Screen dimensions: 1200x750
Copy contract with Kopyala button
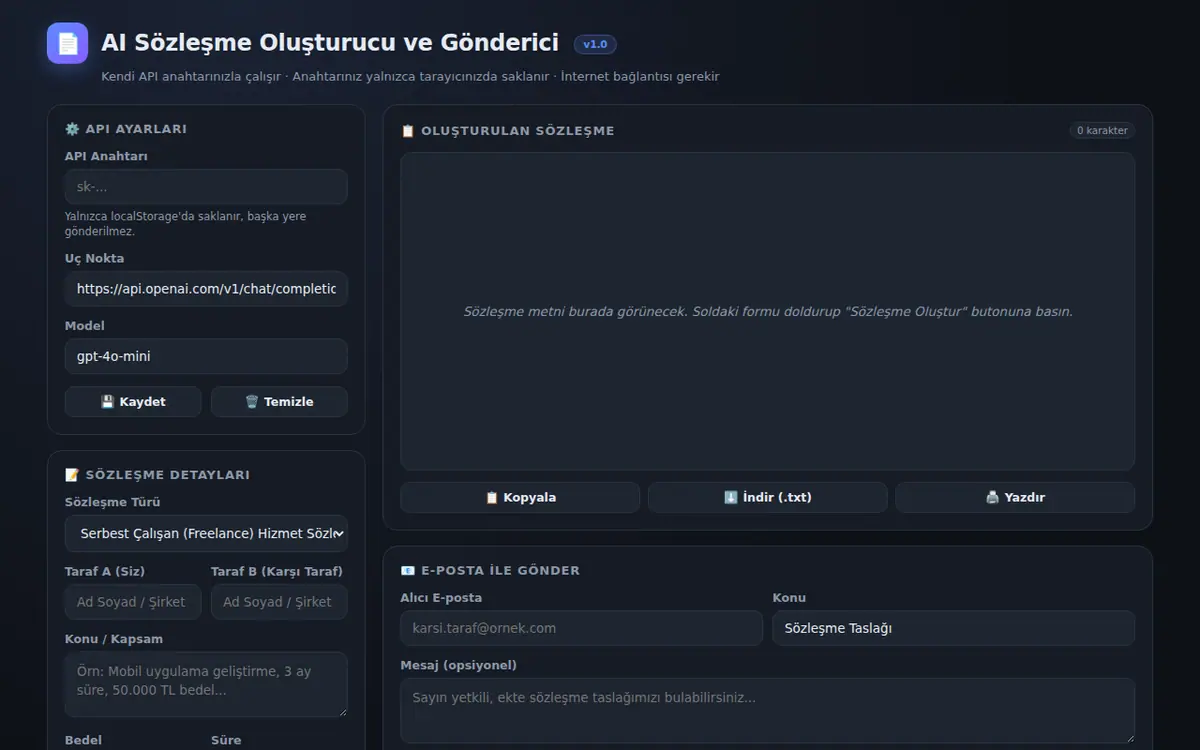520,497
